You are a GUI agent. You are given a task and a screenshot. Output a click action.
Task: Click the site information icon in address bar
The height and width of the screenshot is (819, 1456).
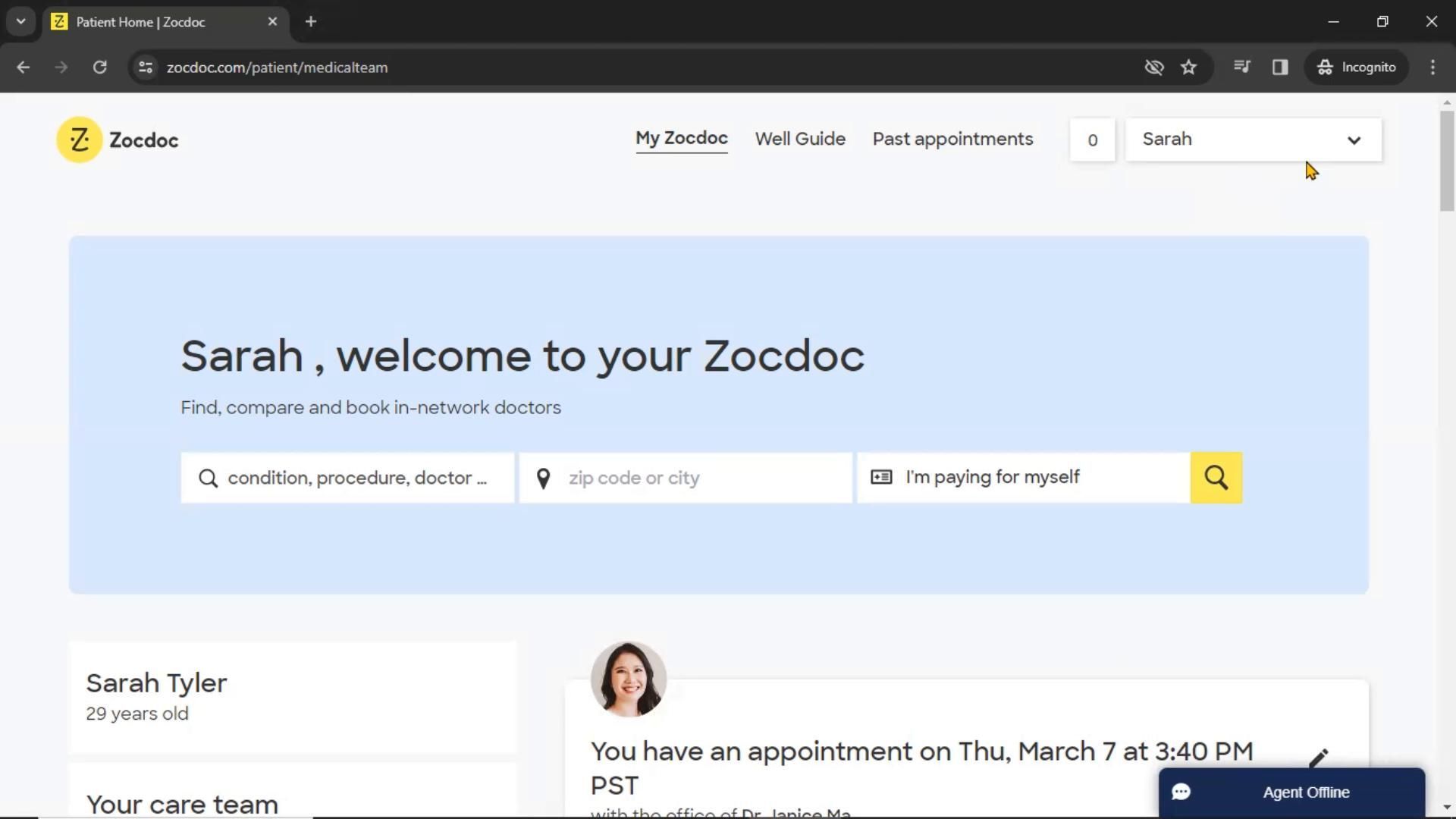[146, 67]
